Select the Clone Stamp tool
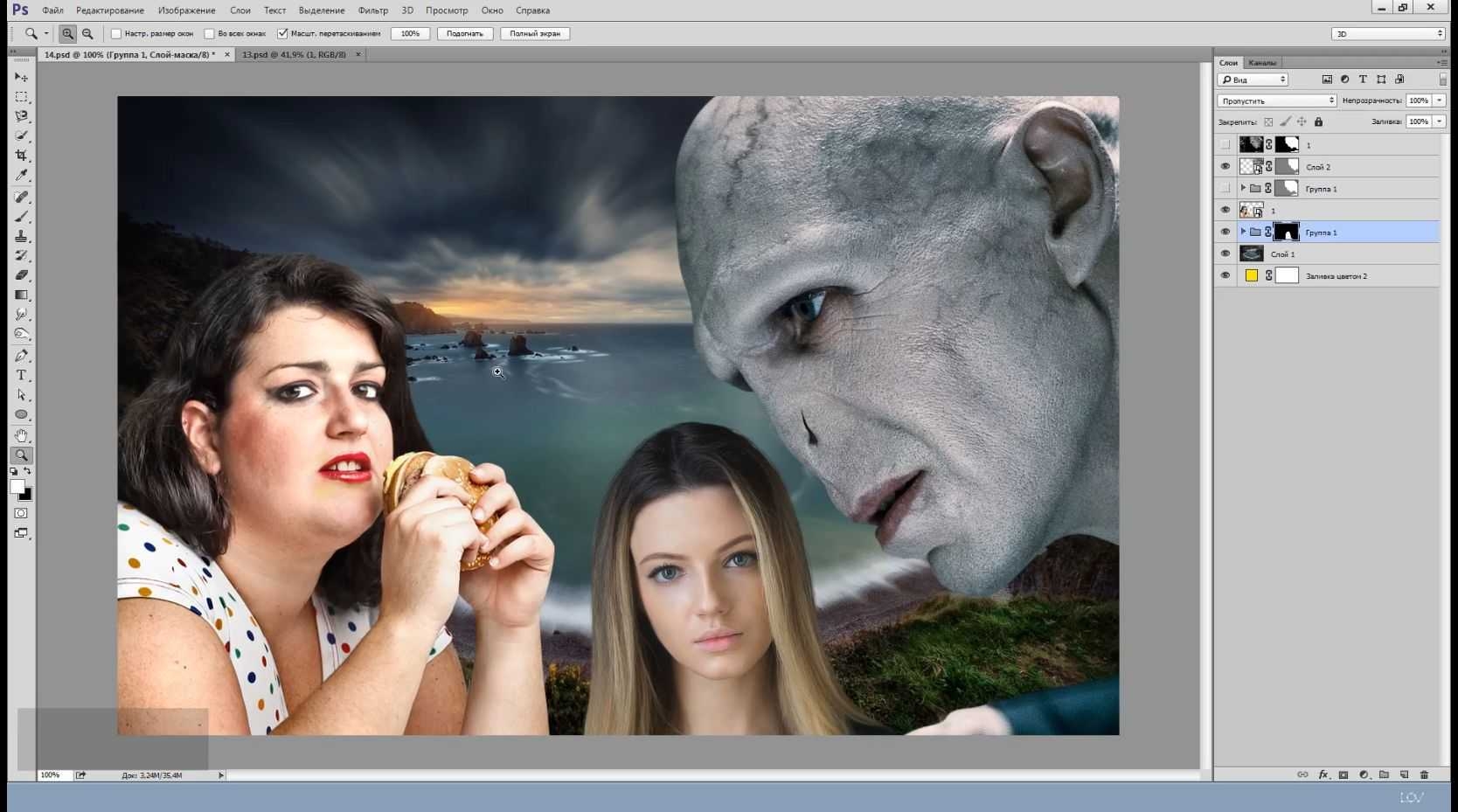The width and height of the screenshot is (1458, 812). coord(22,236)
